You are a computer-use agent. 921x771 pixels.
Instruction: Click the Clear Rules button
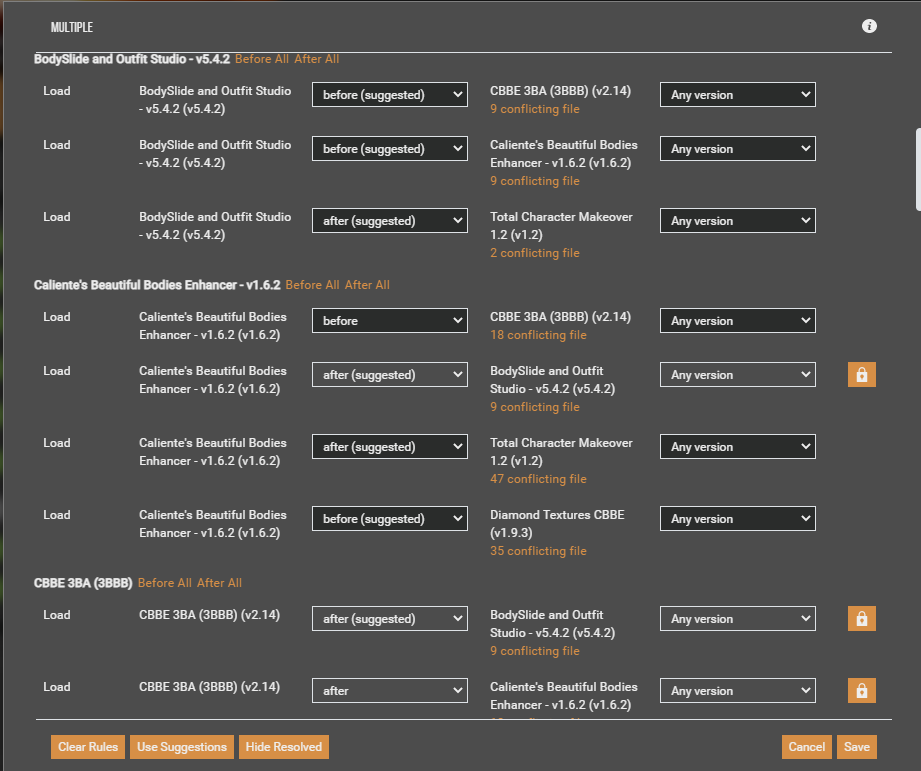pos(88,747)
